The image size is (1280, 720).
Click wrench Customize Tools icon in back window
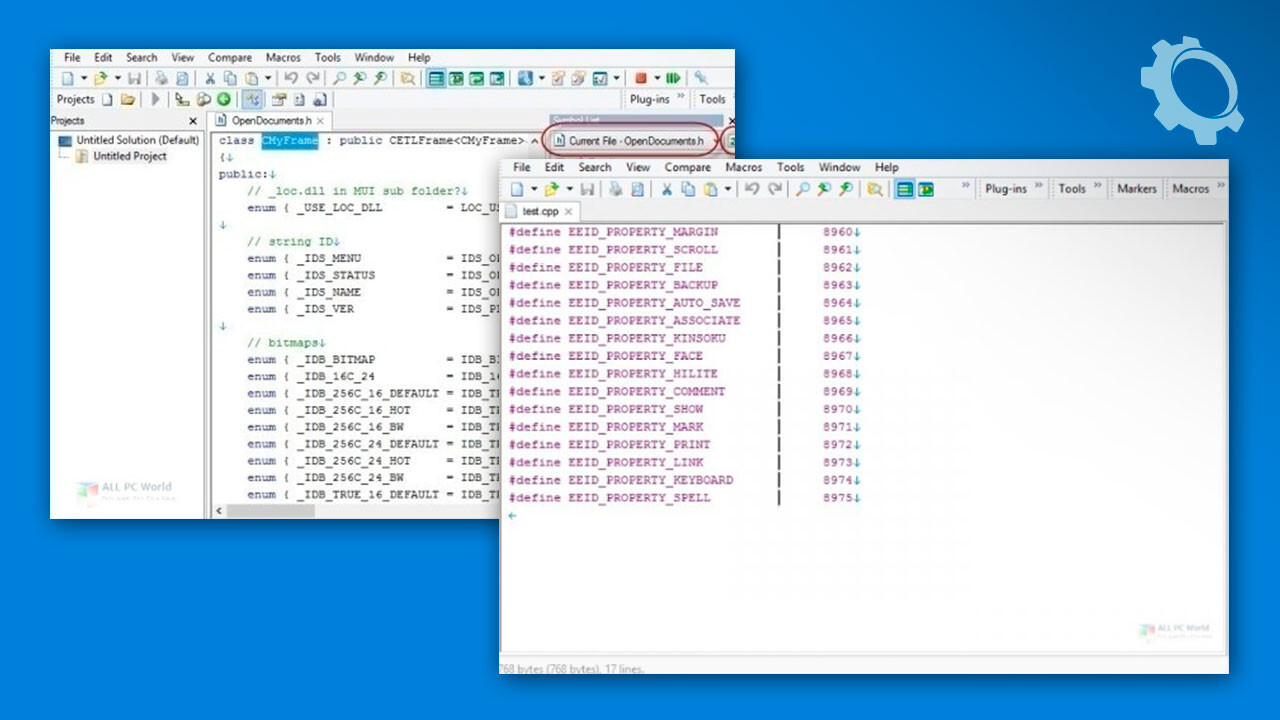pos(702,78)
